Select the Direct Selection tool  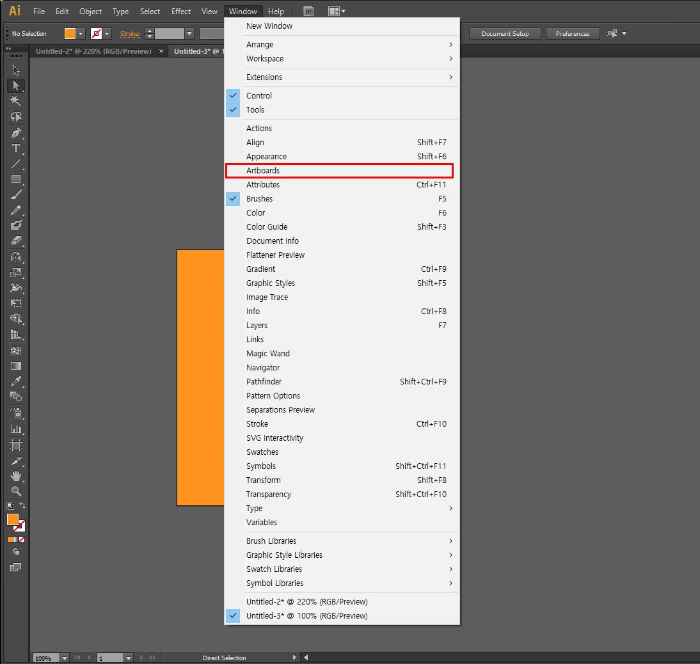tap(16, 86)
